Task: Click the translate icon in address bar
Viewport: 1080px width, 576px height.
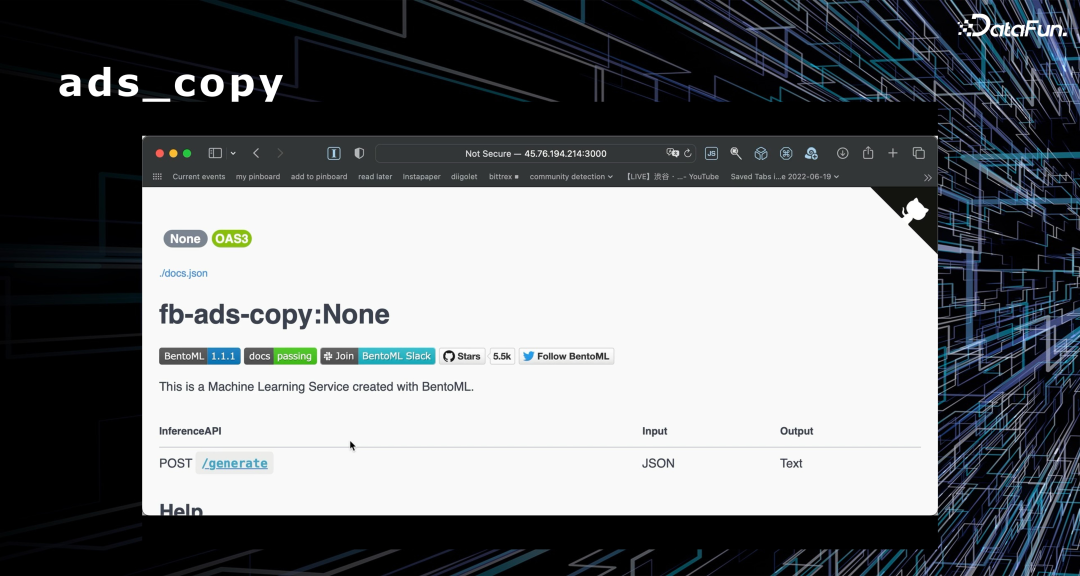Action: [673, 153]
